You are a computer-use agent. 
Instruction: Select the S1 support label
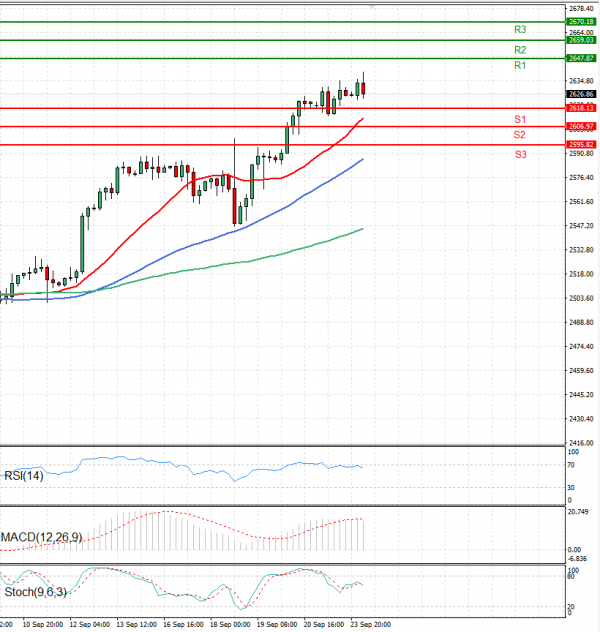[520, 119]
